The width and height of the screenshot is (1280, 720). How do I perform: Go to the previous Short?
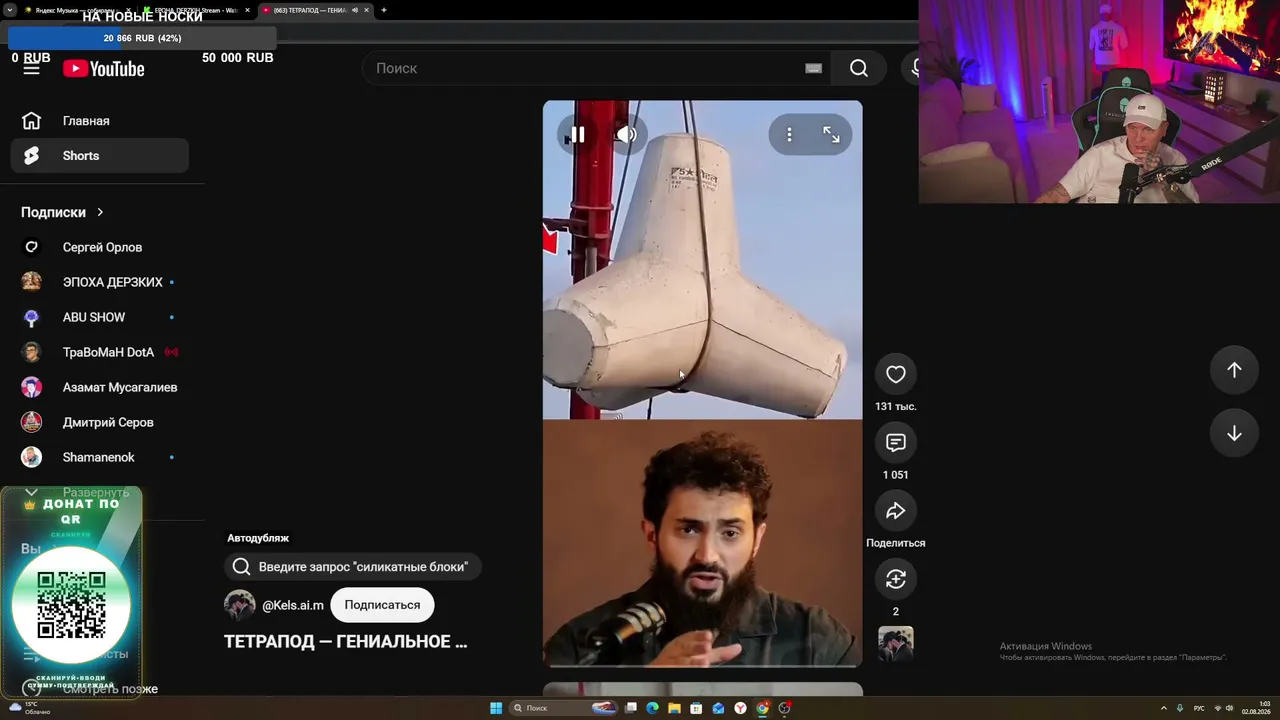(x=1234, y=370)
